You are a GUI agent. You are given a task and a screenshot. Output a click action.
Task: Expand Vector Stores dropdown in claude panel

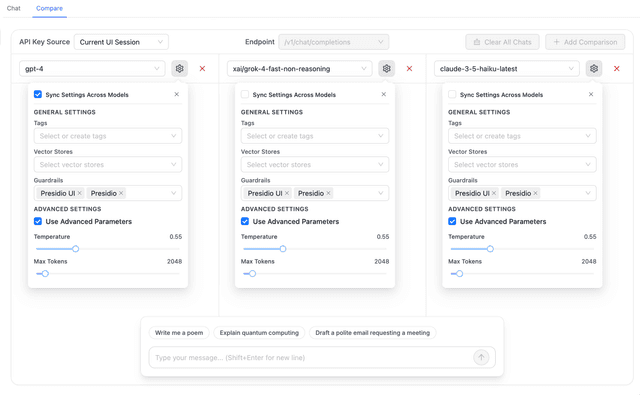pyautogui.click(x=522, y=164)
